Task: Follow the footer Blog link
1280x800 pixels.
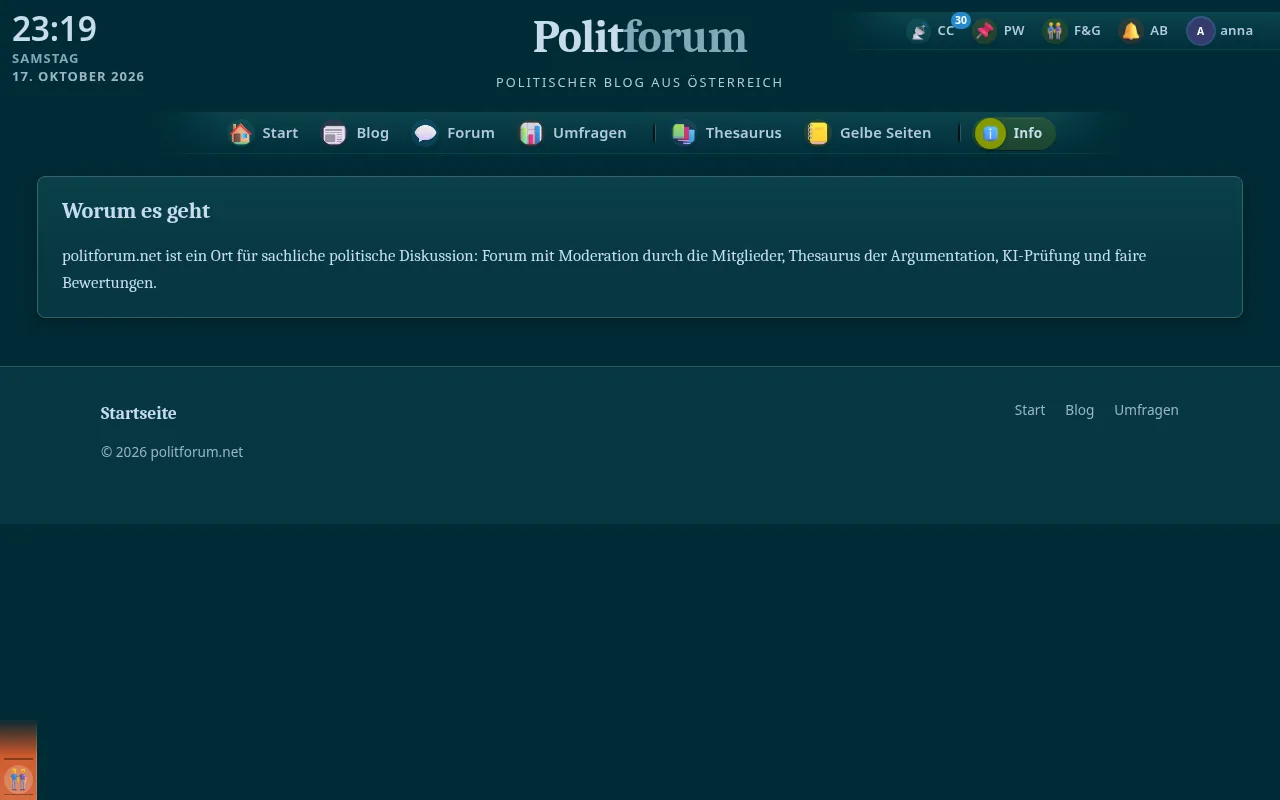Action: point(1080,410)
